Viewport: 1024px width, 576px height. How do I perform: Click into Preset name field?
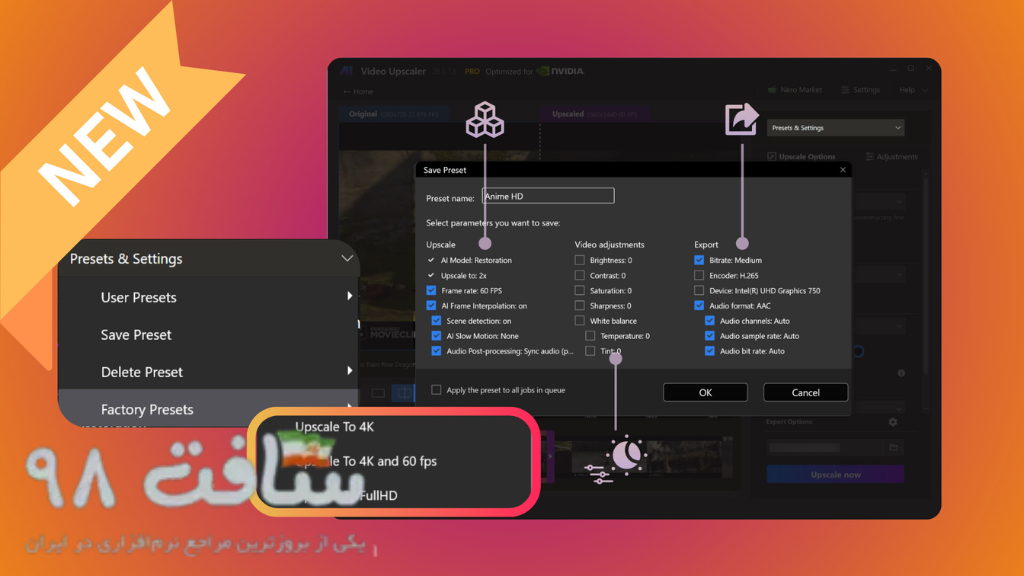548,196
